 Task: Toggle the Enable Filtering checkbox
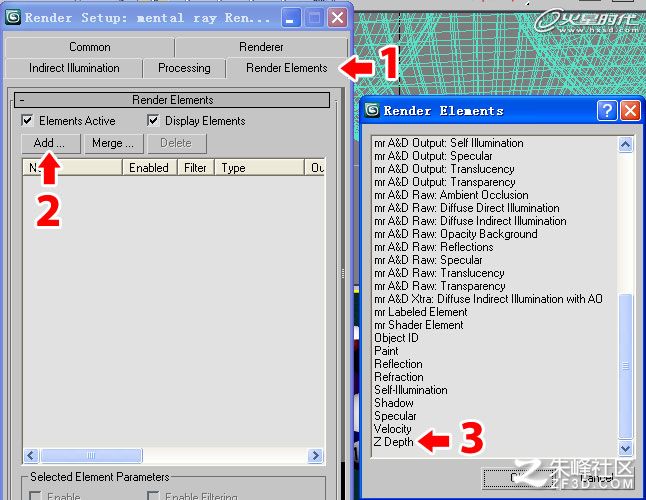[x=153, y=495]
